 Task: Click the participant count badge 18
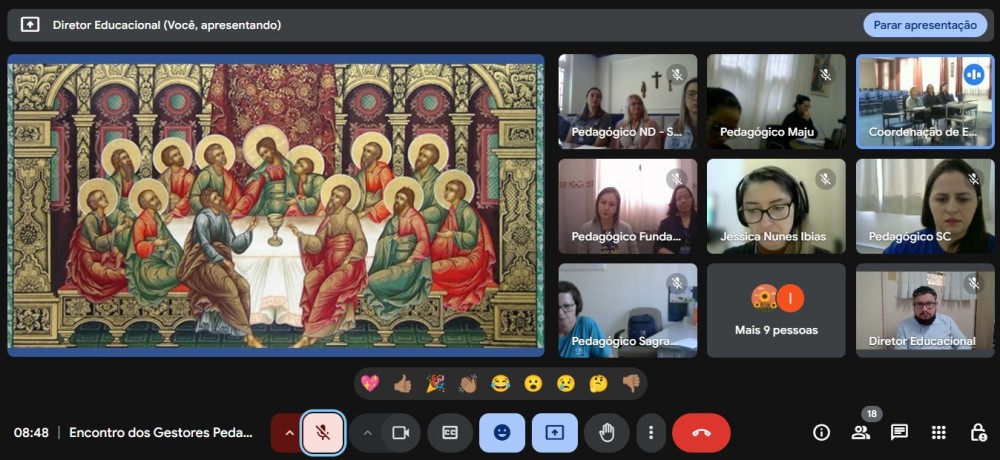tap(872, 414)
